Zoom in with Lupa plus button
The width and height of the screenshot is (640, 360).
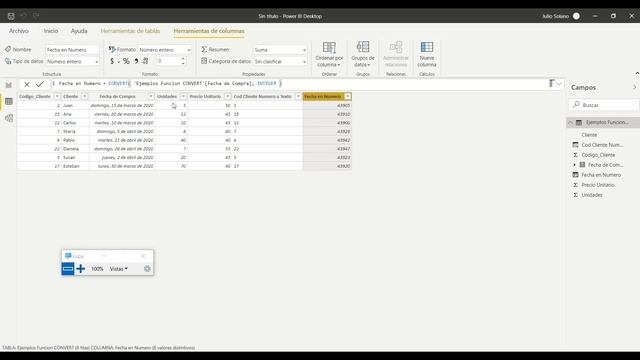click(81, 269)
